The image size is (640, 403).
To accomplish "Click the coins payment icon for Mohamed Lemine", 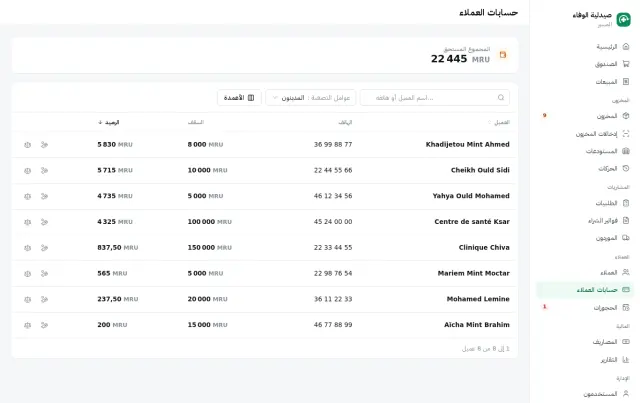I will click(x=44, y=299).
